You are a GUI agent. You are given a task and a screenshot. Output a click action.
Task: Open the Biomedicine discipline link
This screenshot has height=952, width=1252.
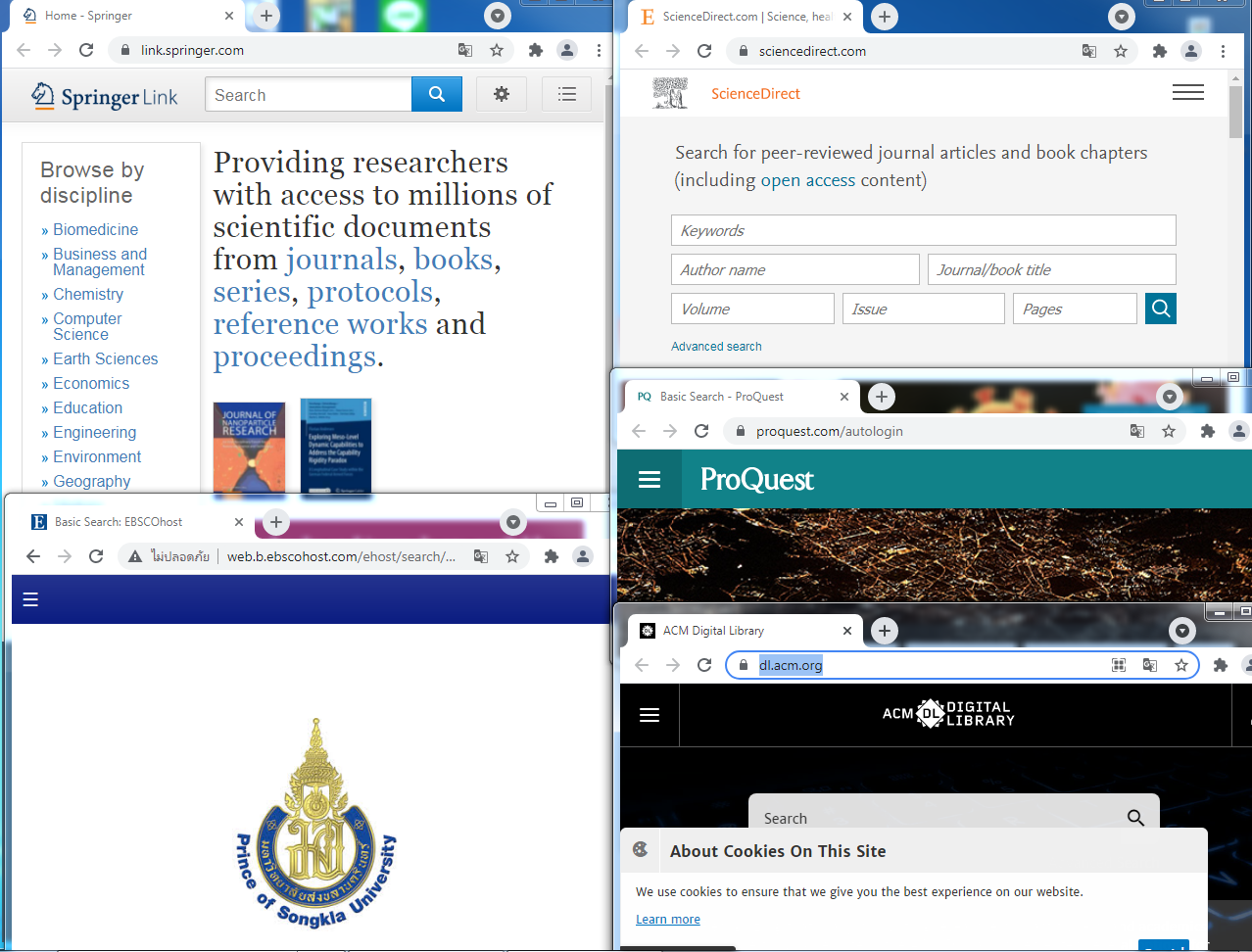[x=95, y=229]
